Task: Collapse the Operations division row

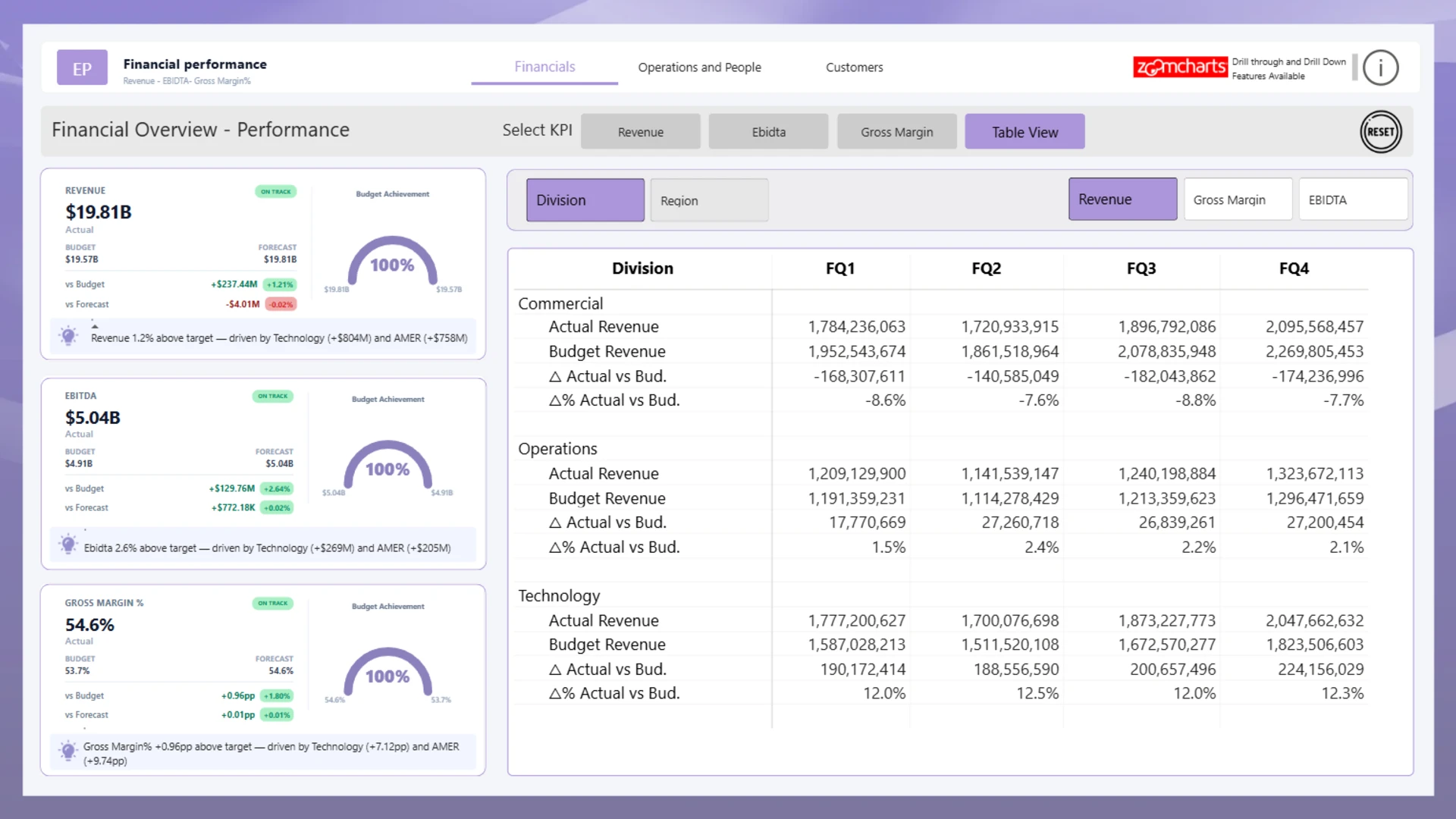Action: point(557,449)
